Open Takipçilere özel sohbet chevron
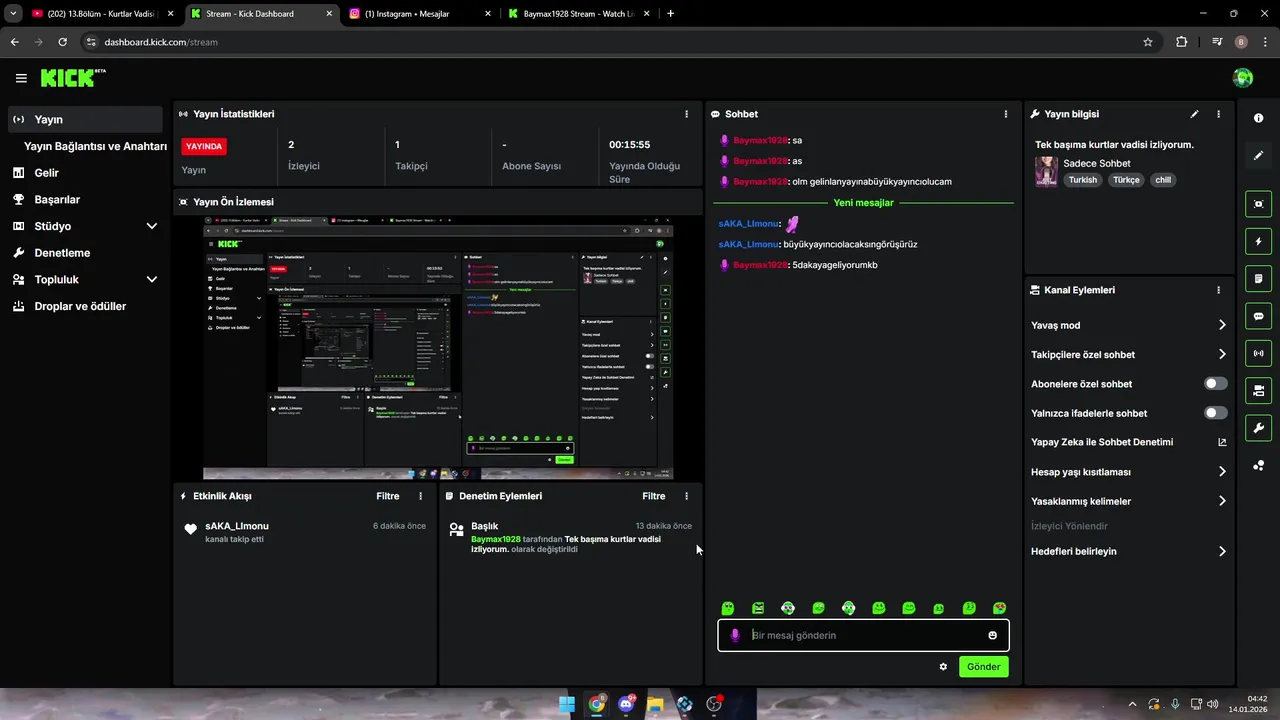Screen dimensions: 1280x720 point(1222,354)
